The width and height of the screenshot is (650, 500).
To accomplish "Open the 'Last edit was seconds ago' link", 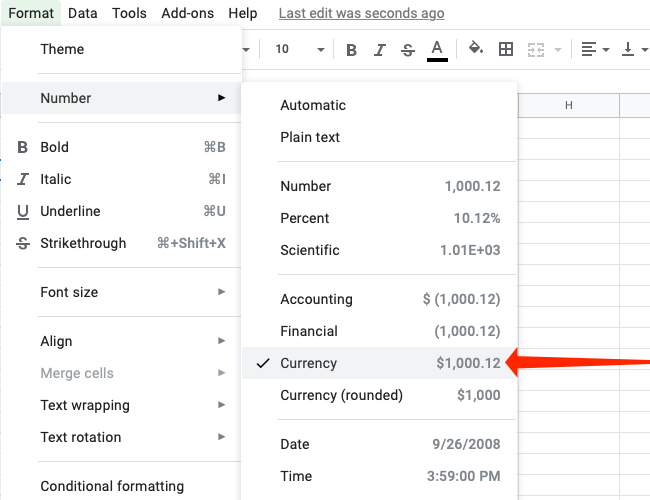I will point(361,13).
